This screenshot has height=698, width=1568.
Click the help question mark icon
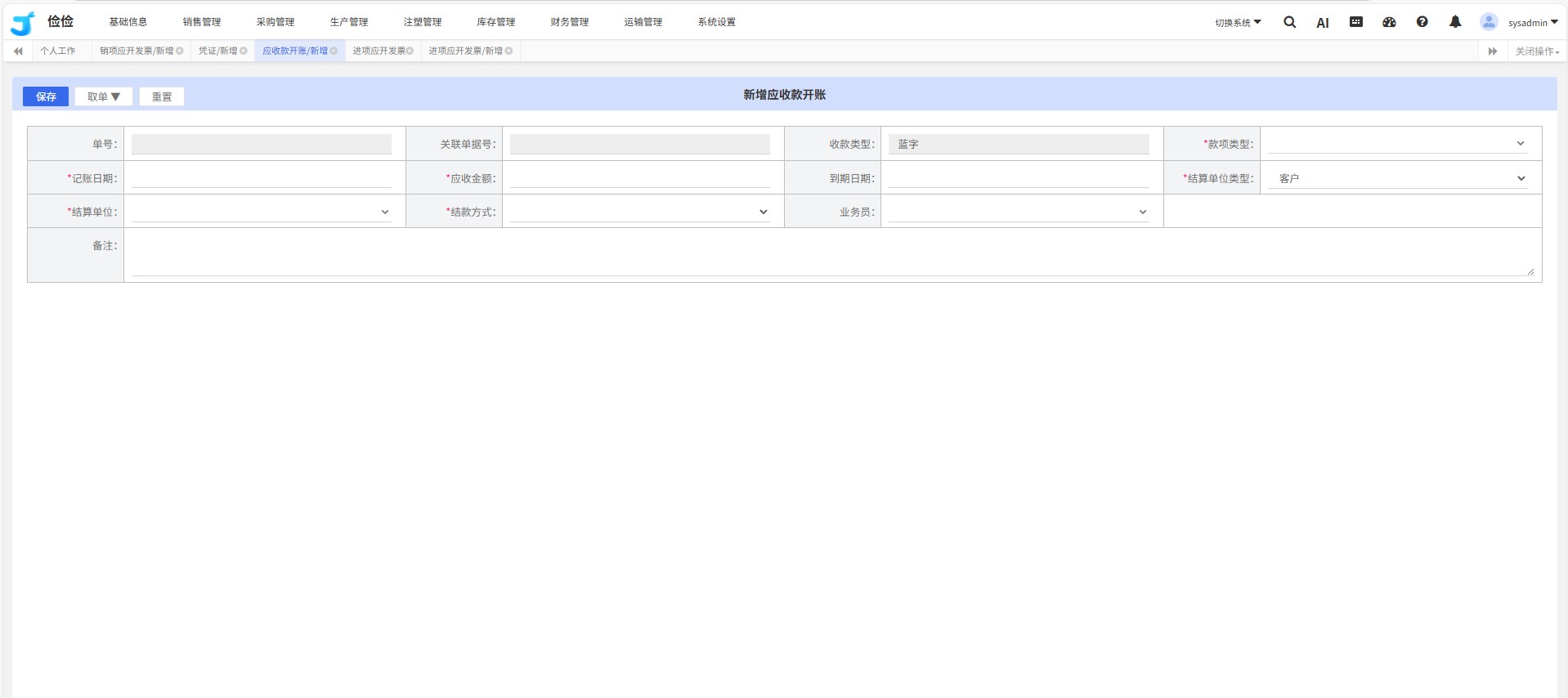(x=1422, y=22)
